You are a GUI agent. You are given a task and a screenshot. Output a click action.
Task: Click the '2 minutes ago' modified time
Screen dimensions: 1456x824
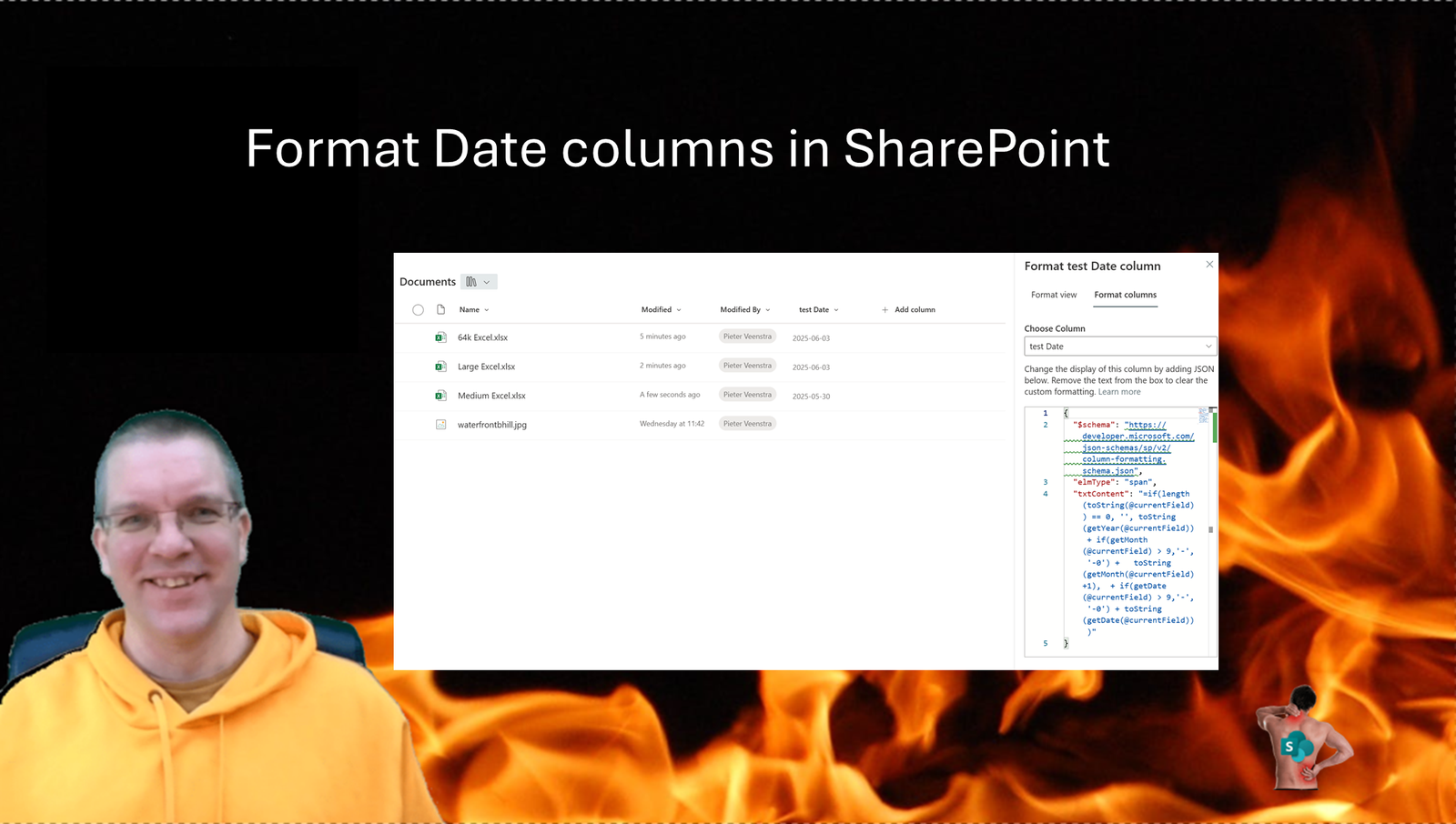click(x=662, y=366)
